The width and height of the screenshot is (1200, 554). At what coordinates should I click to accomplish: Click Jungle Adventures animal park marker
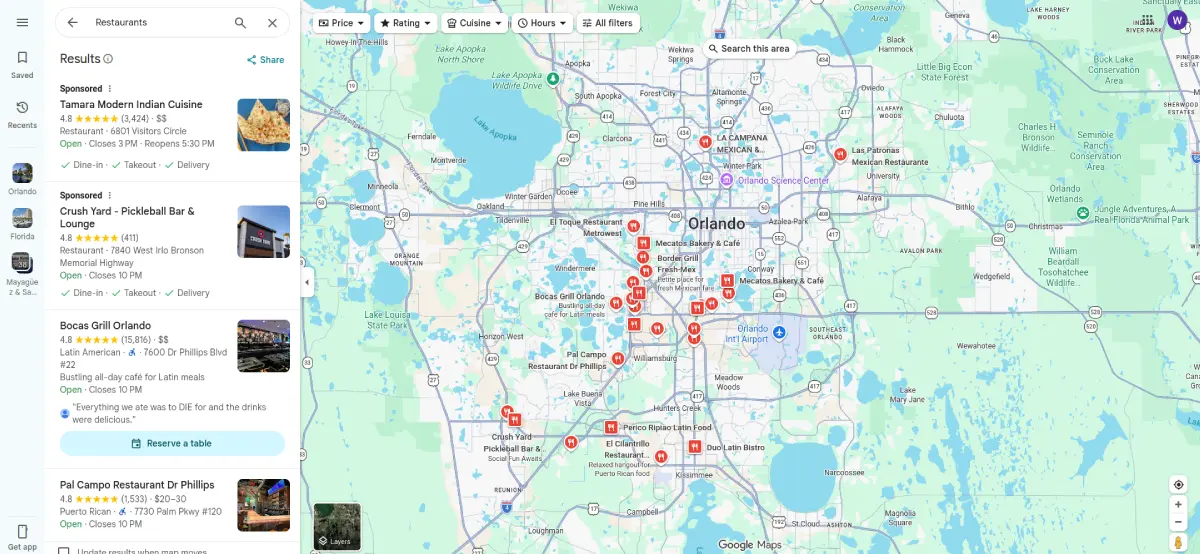[x=1082, y=214]
